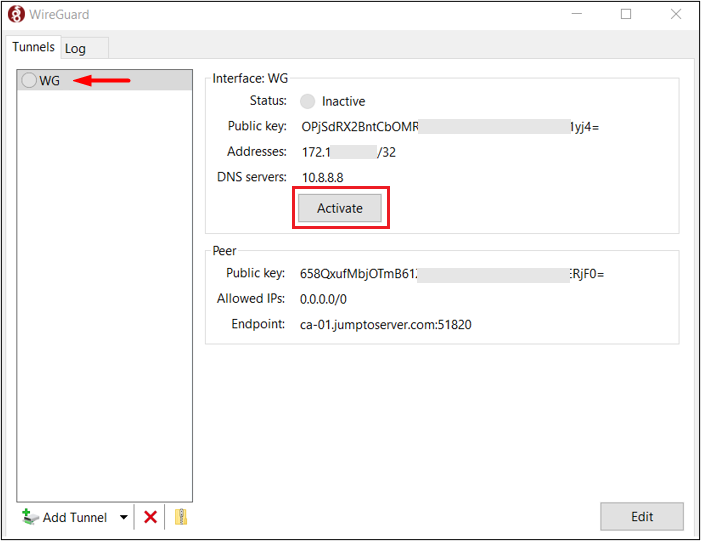Expand the Add Tunnel dropdown arrow
This screenshot has width=701, height=541.
click(x=124, y=517)
